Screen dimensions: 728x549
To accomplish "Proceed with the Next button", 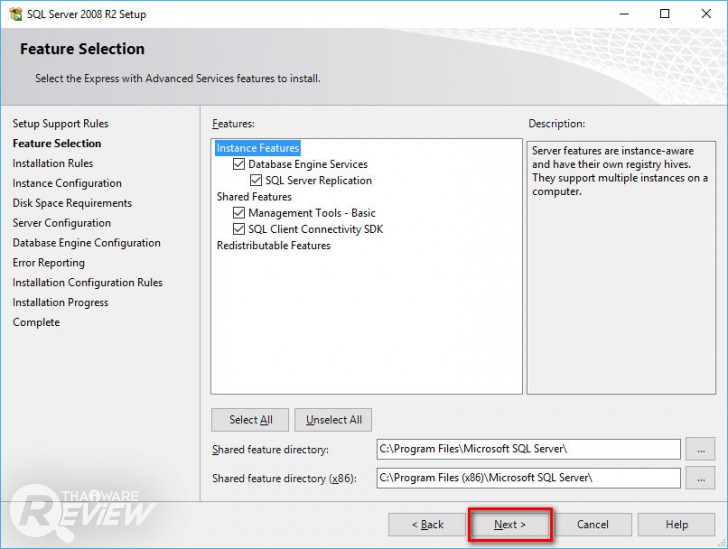I will pos(510,524).
